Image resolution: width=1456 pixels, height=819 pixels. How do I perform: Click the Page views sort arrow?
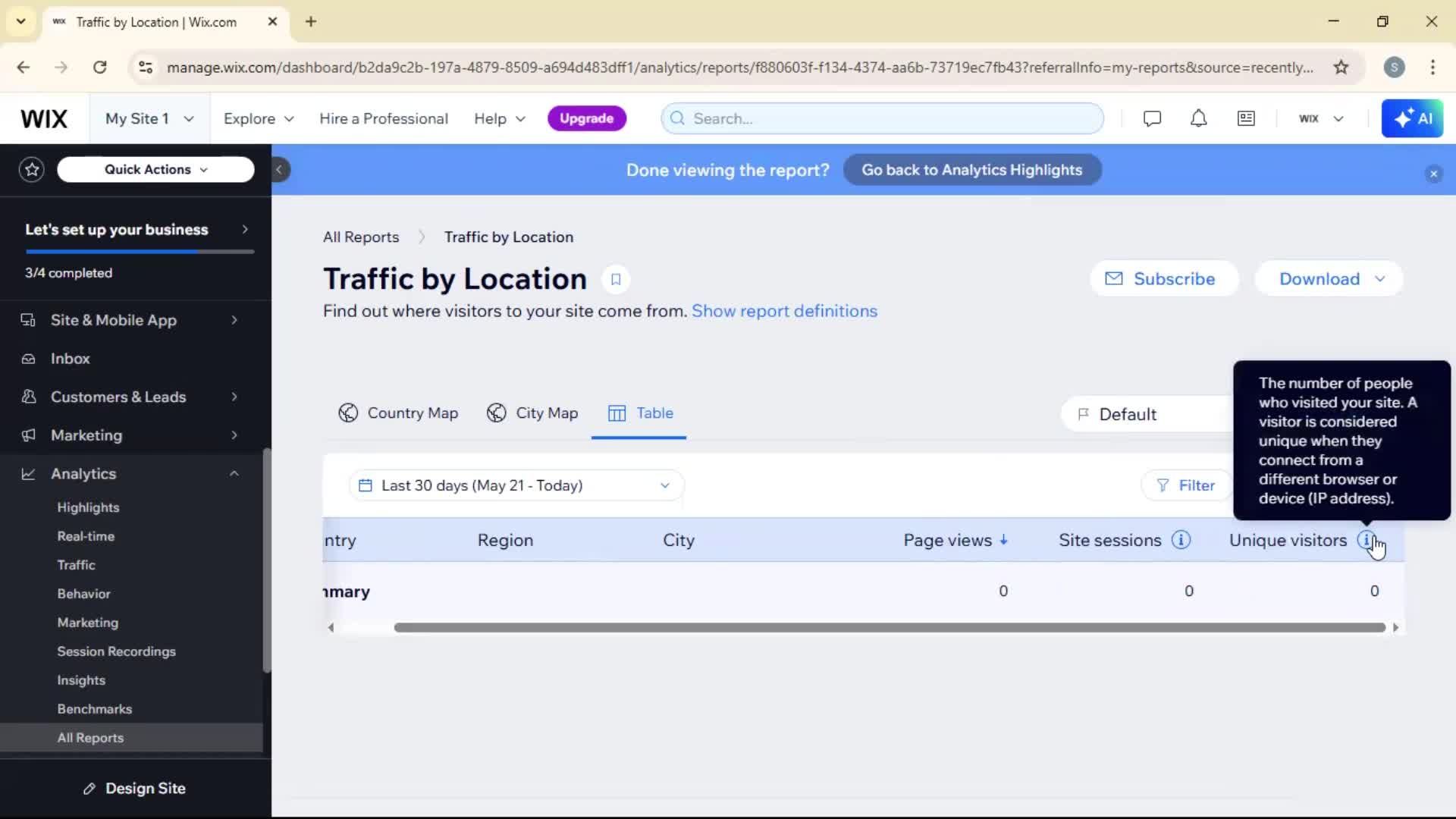click(1003, 540)
